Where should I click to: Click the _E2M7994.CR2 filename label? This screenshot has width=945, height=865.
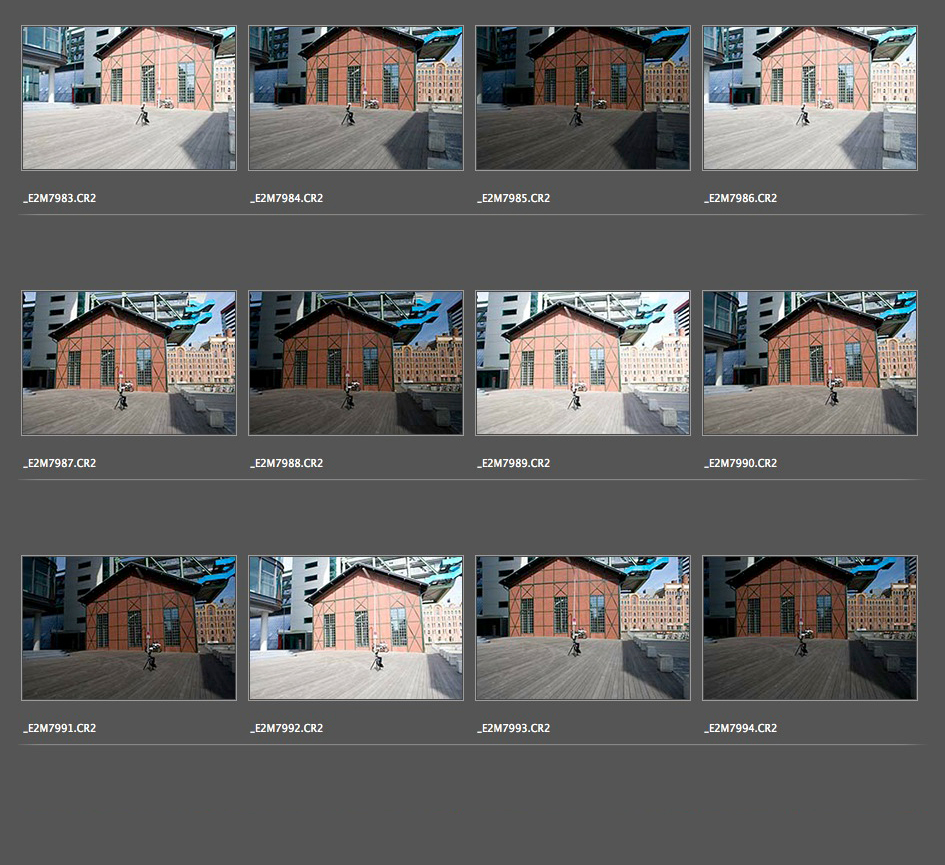tap(741, 728)
